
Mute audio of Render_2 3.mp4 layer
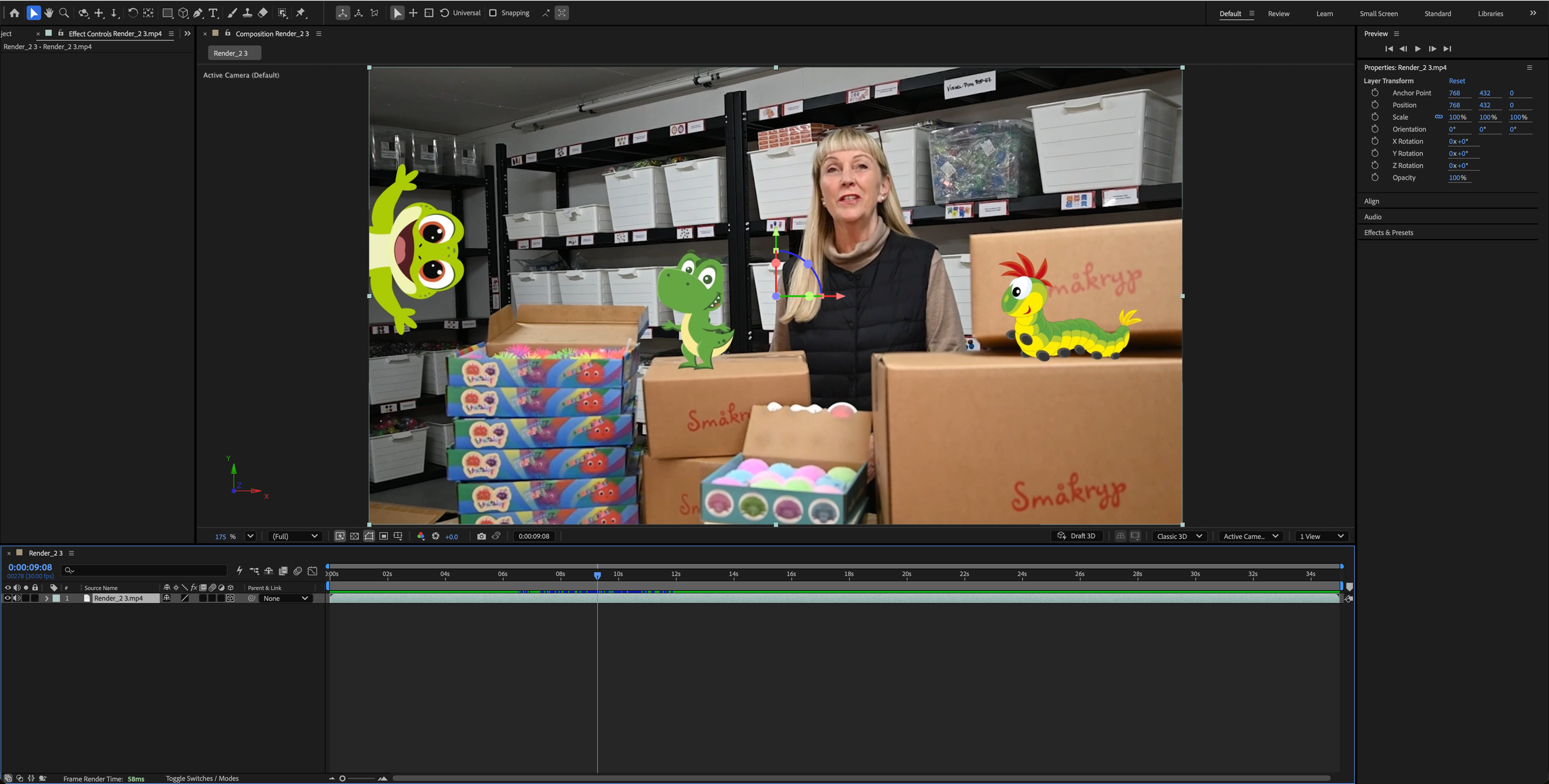pyautogui.click(x=17, y=598)
